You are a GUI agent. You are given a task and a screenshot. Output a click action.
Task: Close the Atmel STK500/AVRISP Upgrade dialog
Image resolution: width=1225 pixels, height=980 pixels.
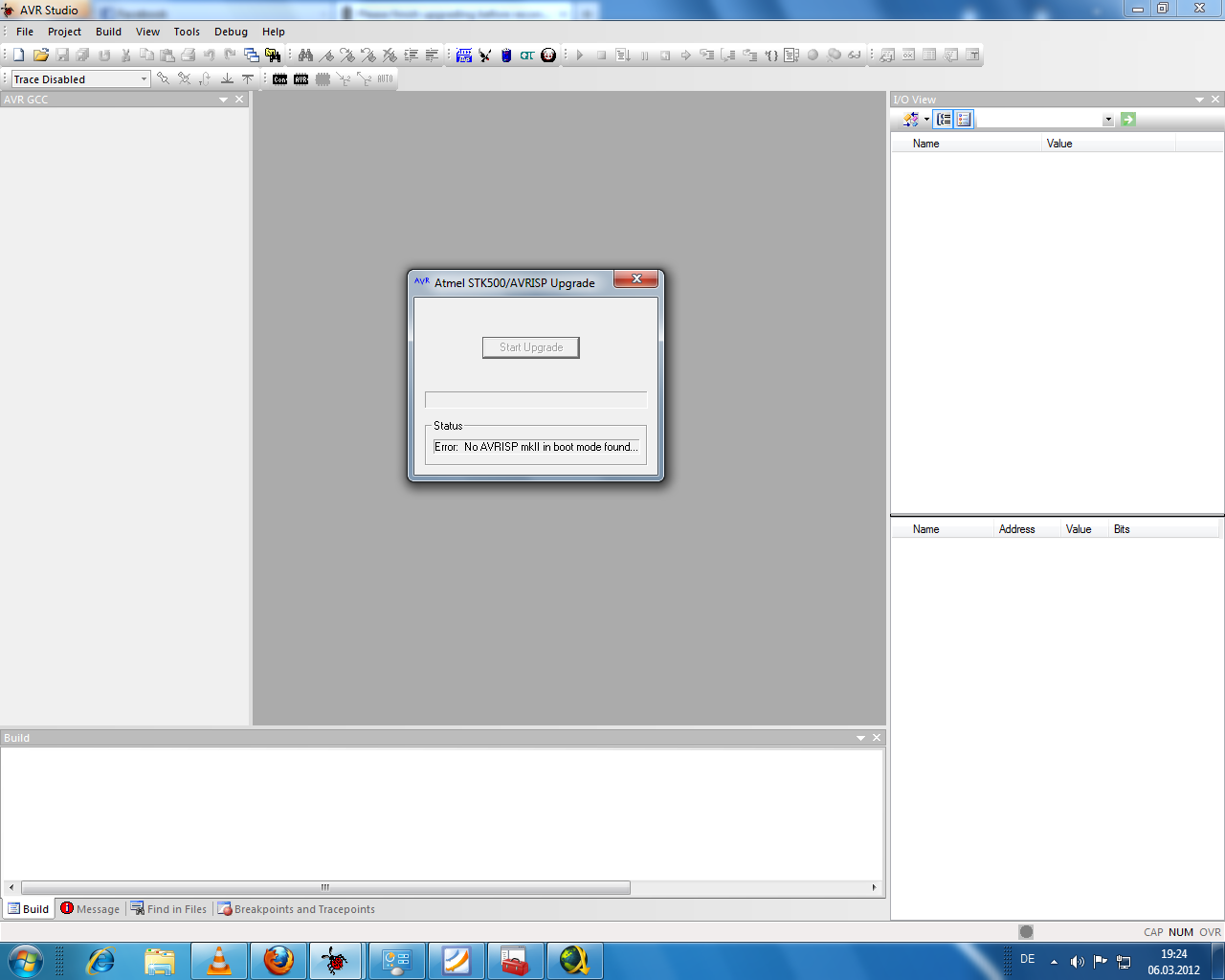pos(635,278)
